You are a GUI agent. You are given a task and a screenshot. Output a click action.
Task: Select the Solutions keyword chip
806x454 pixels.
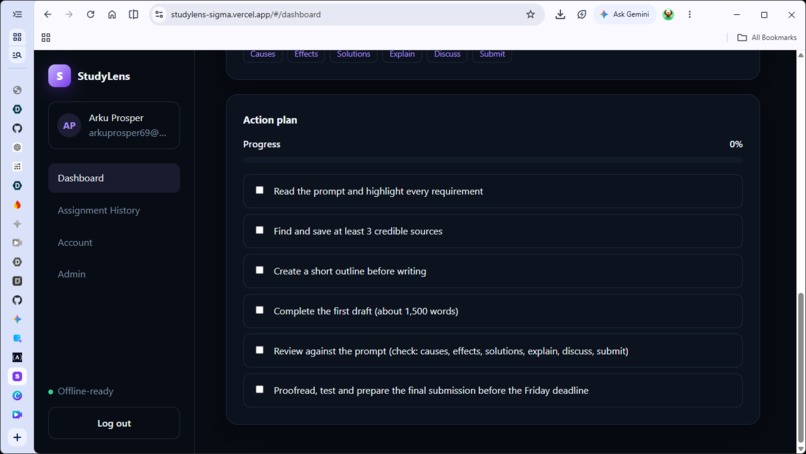point(354,54)
